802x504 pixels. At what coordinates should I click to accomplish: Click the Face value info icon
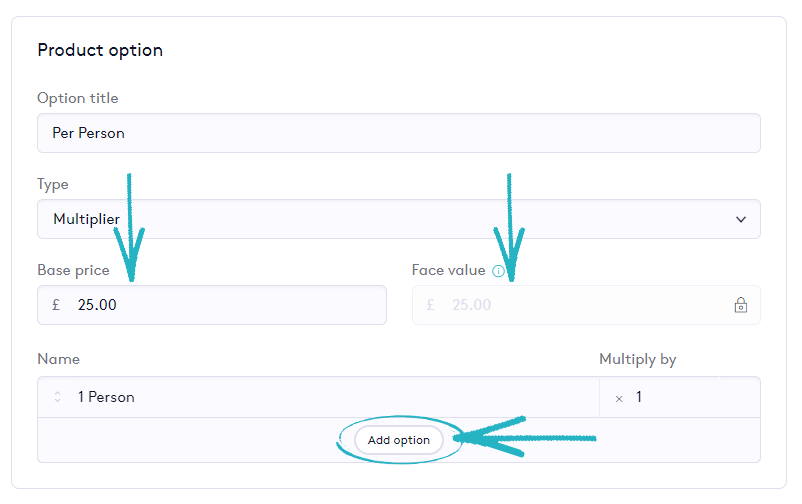tap(498, 271)
